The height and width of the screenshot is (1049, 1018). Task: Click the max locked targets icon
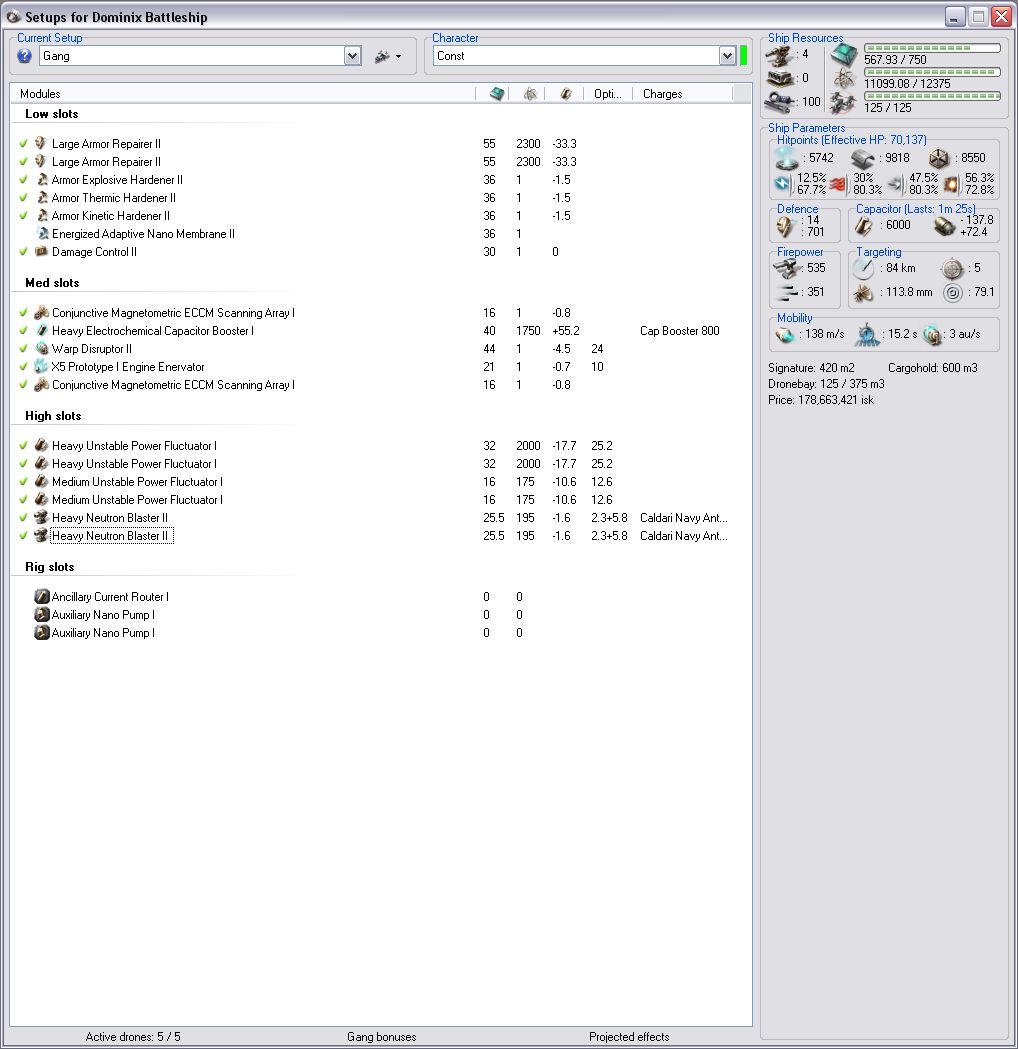(952, 269)
